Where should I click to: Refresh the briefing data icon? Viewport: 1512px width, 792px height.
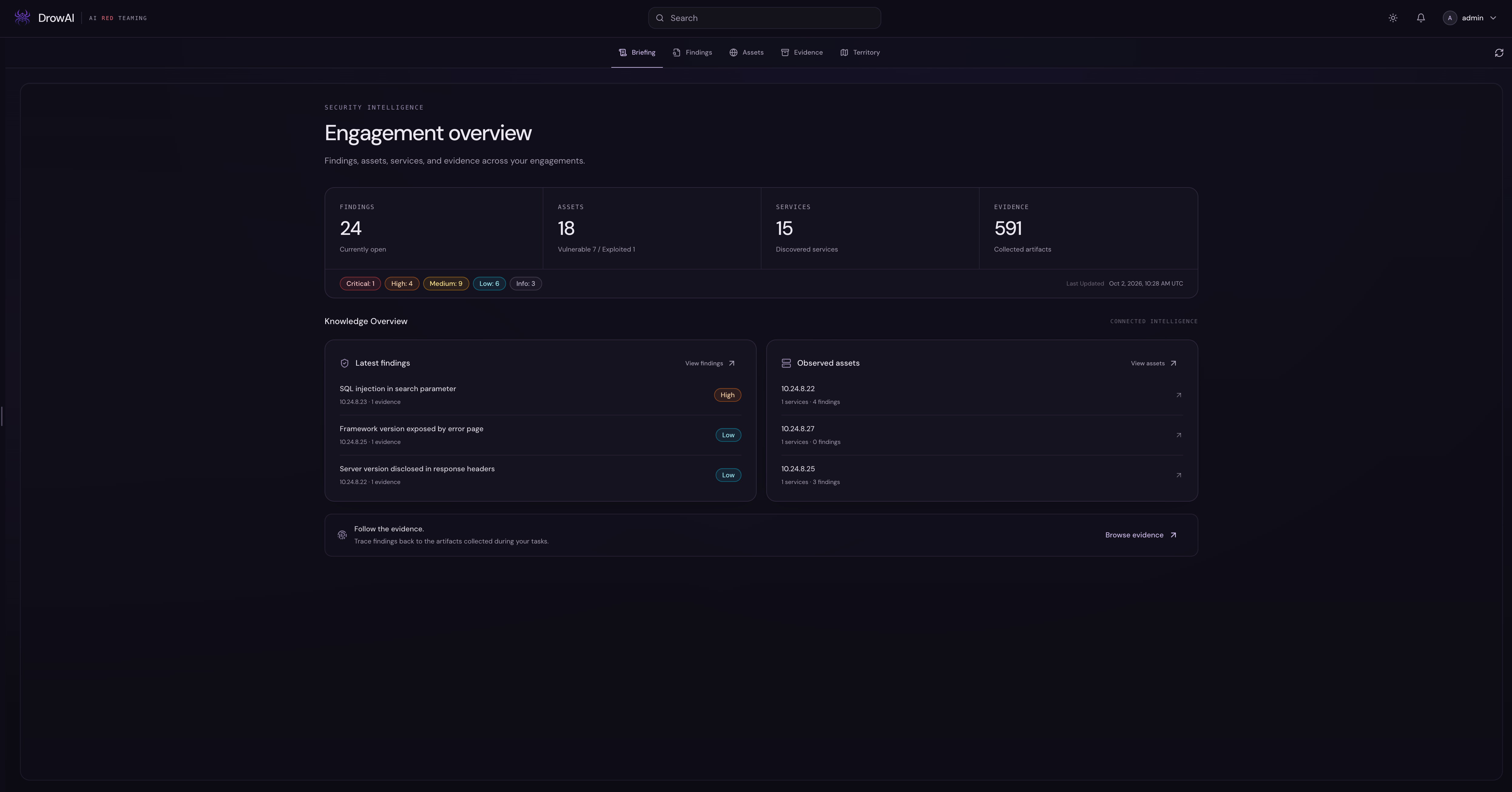click(x=1499, y=53)
